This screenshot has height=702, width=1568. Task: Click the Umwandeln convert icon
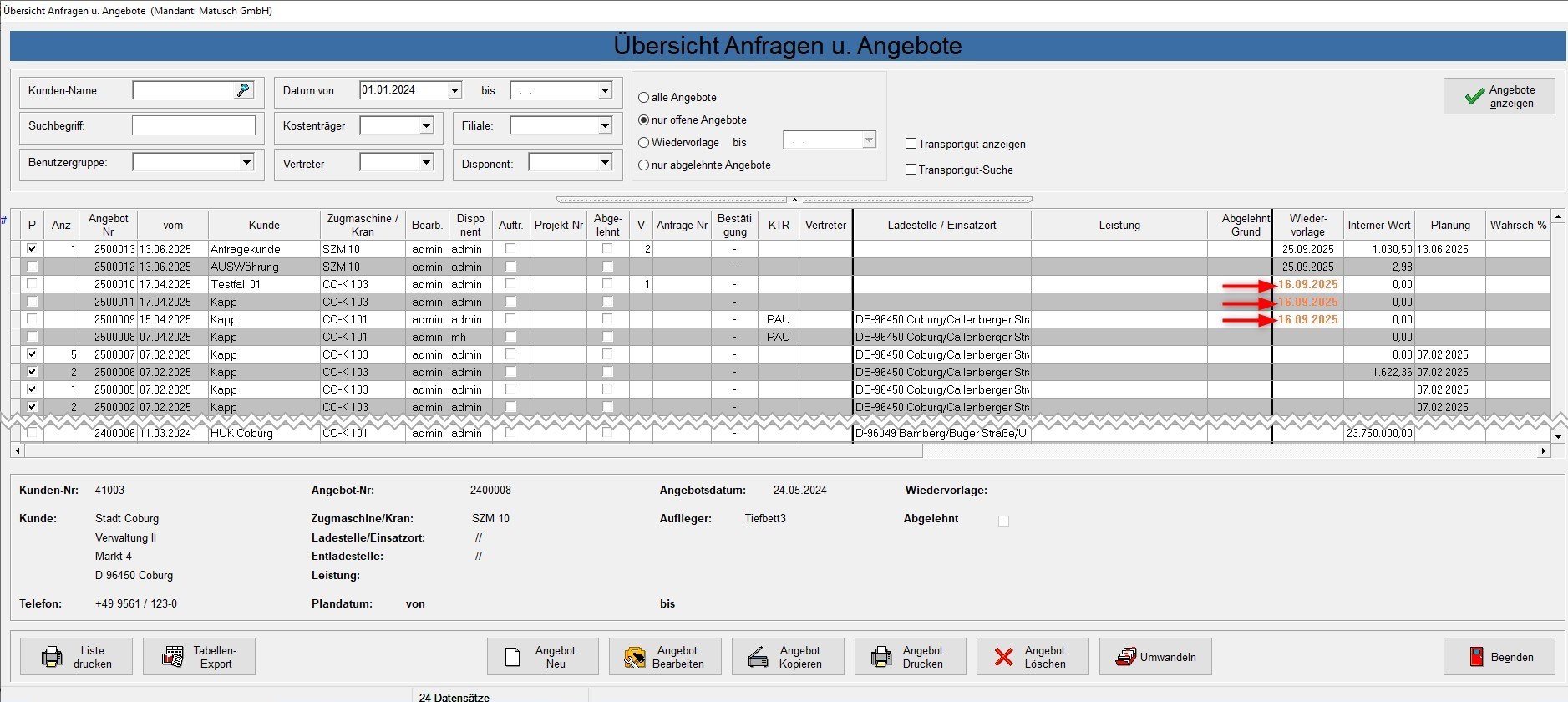tap(1125, 657)
